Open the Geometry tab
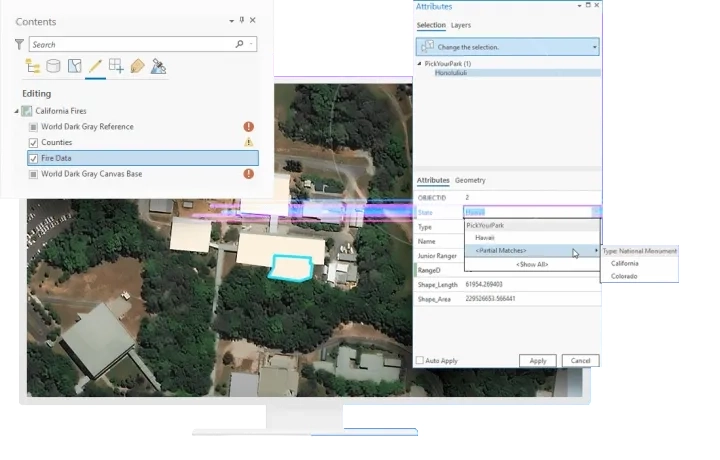The height and width of the screenshot is (460, 720). [x=470, y=180]
